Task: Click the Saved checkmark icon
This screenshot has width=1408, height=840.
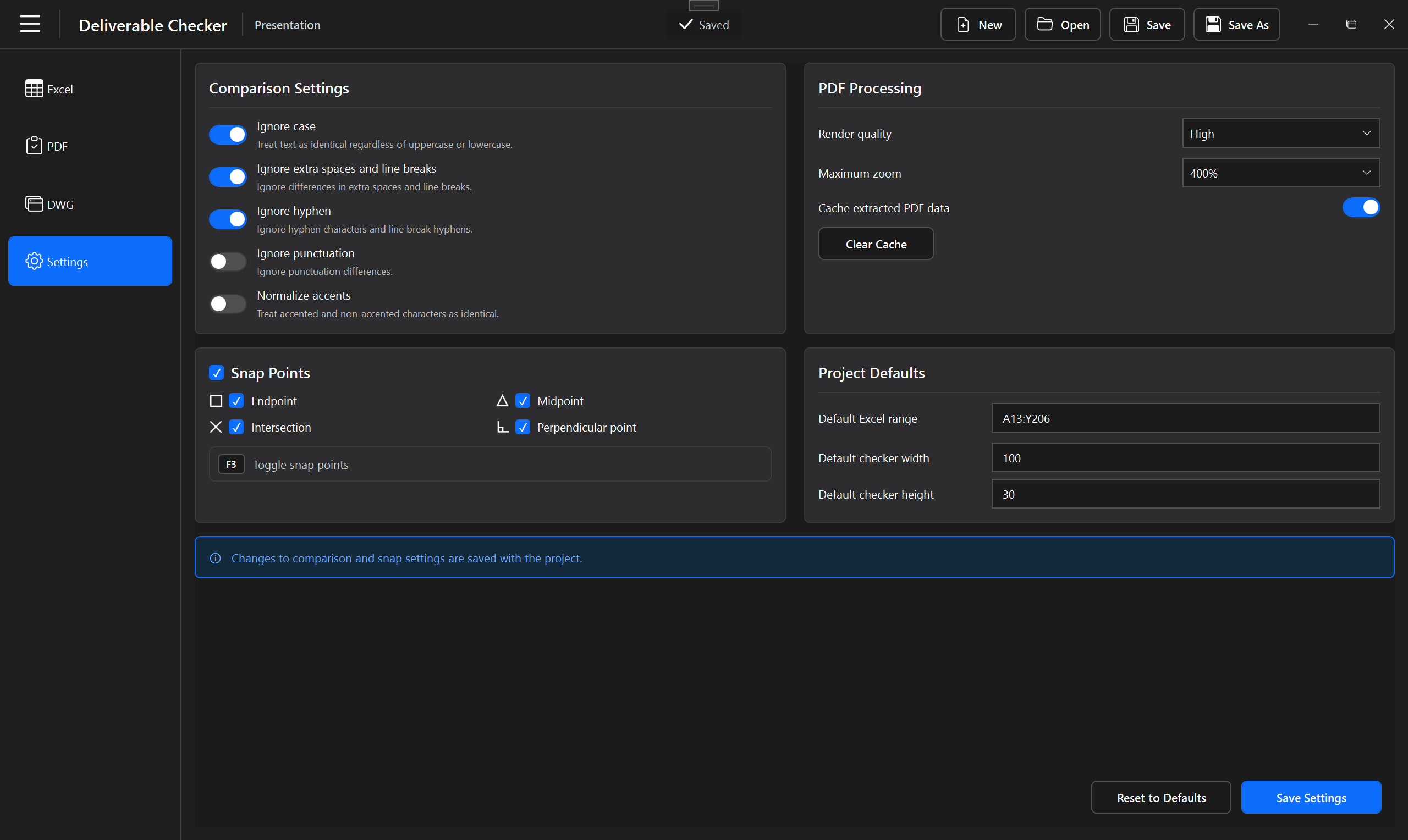Action: tap(686, 24)
